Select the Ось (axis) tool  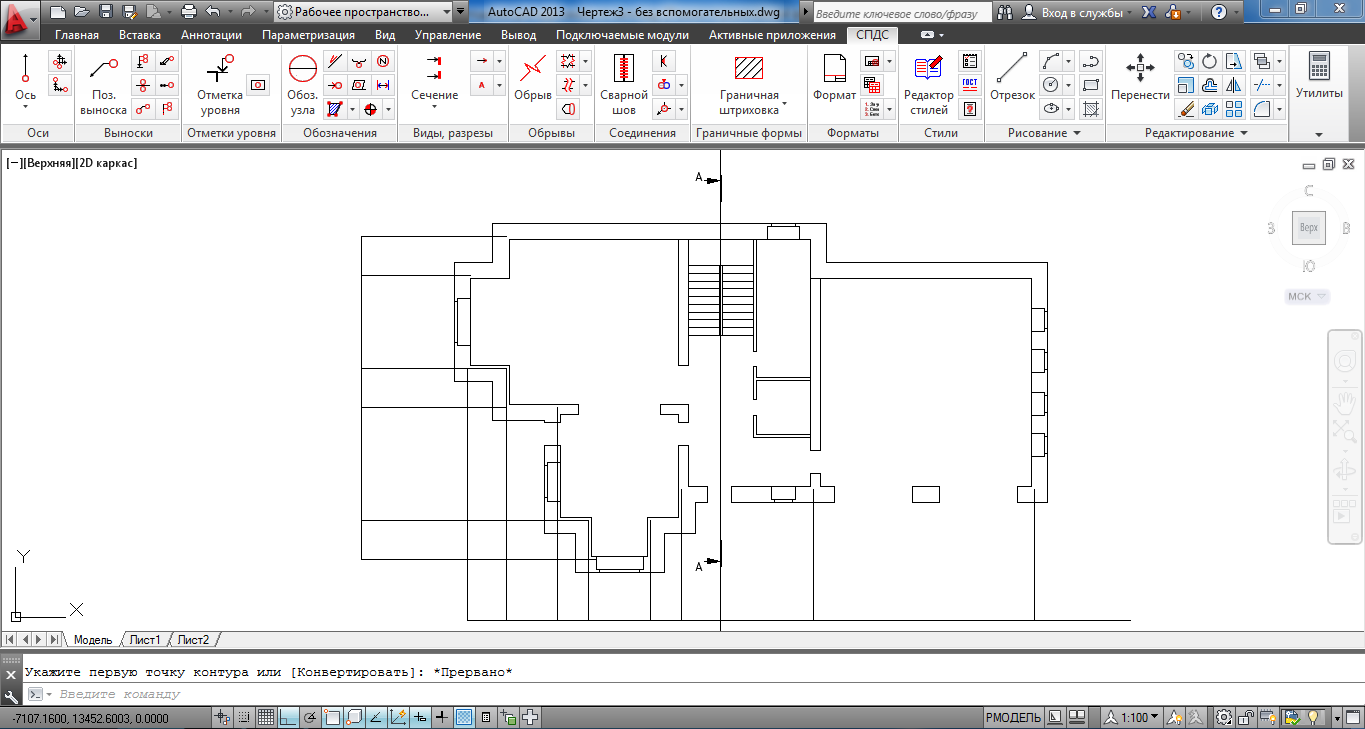click(x=25, y=76)
